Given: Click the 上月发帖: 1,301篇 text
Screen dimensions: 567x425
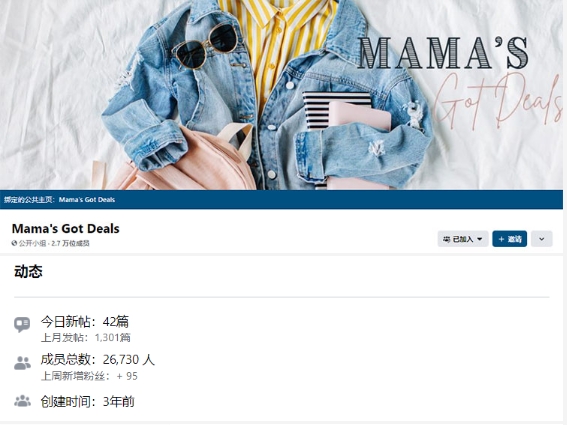Looking at the screenshot, I should click(x=86, y=338).
